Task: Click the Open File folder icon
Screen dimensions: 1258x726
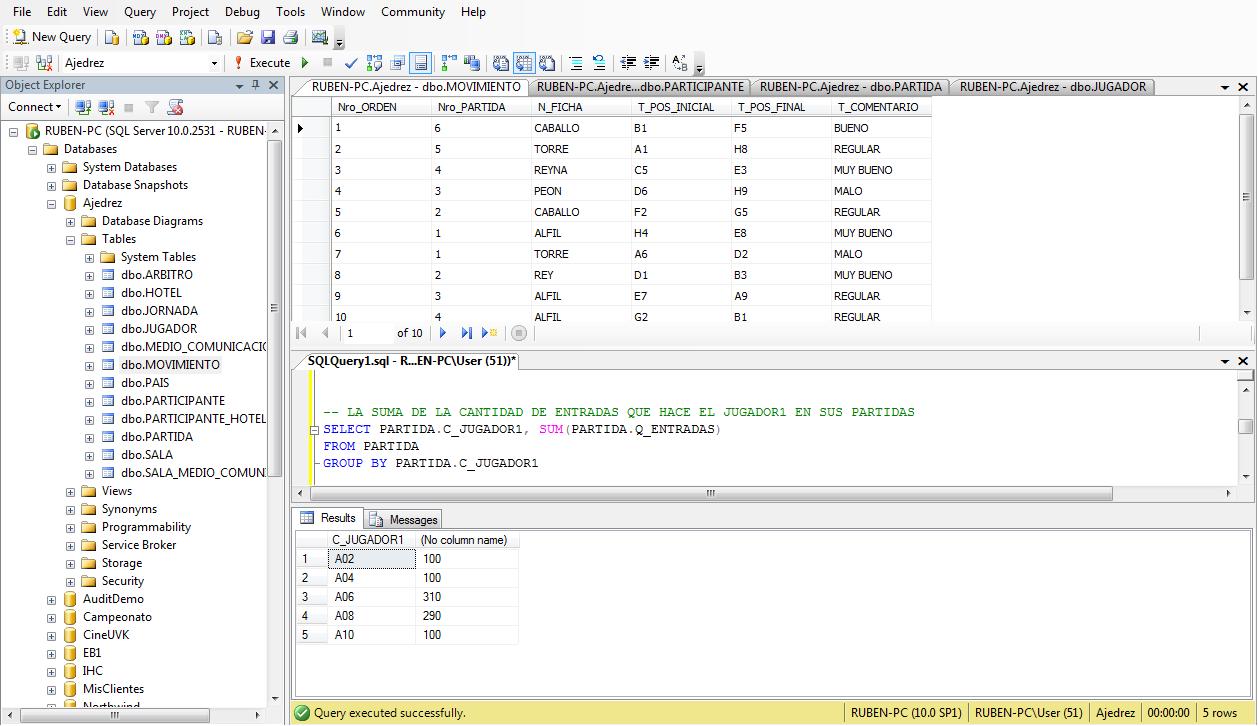Action: coord(244,37)
